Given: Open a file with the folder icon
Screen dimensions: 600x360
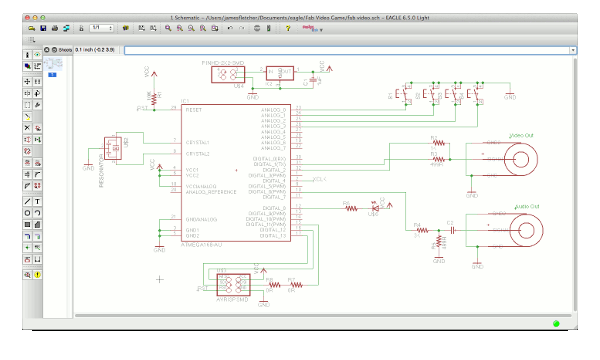Looking at the screenshot, I should point(31,28).
